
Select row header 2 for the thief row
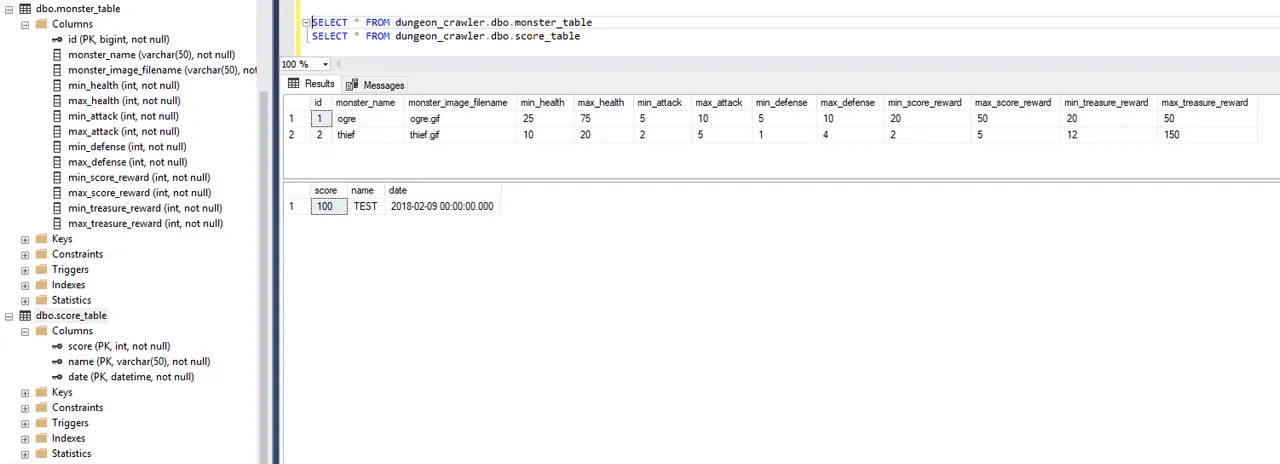pyautogui.click(x=295, y=135)
